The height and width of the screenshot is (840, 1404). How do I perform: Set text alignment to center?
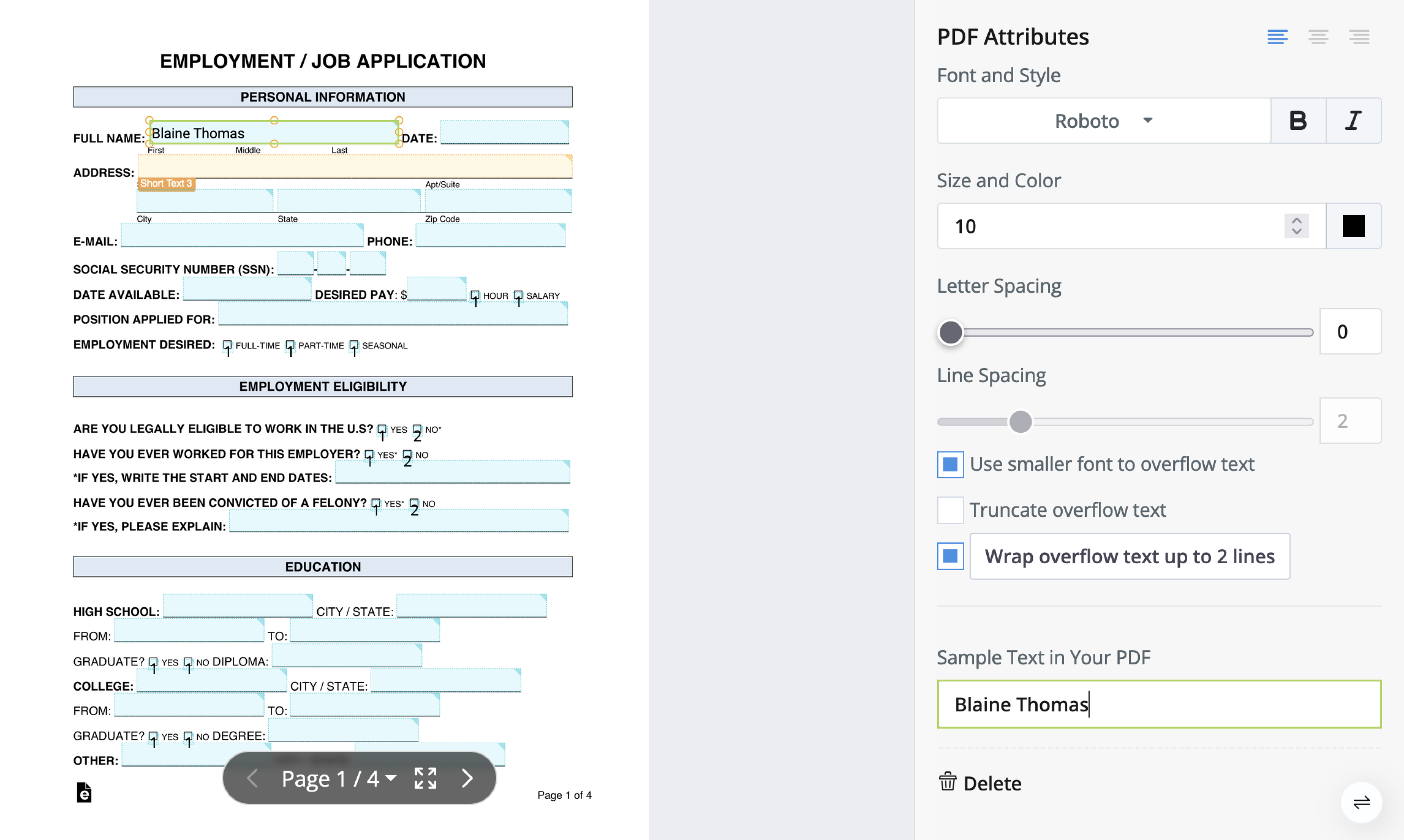pyautogui.click(x=1318, y=38)
